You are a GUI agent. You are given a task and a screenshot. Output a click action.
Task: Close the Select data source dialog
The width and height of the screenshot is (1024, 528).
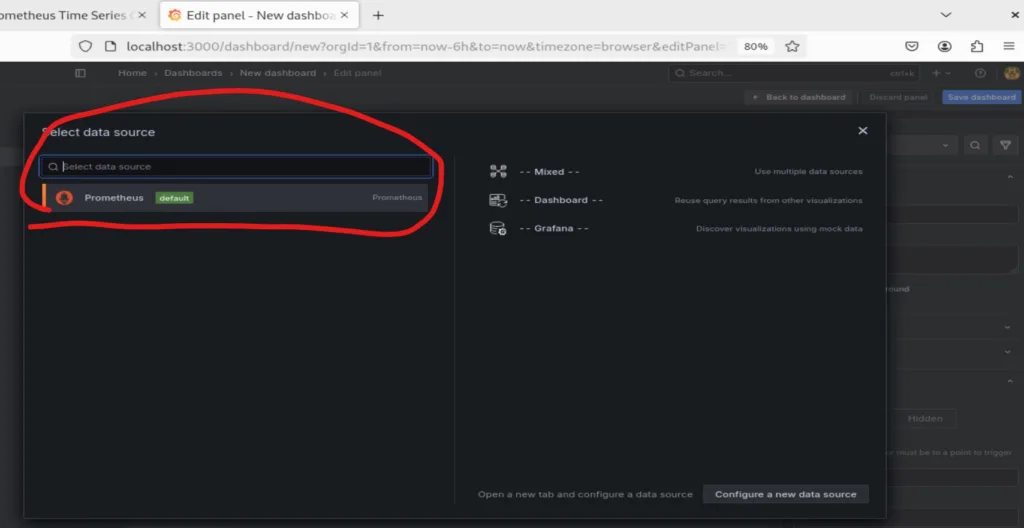(862, 131)
